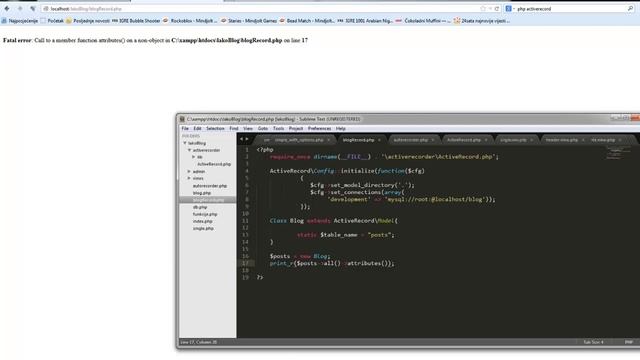This screenshot has height=360, width=640.
Task: Switch to the autorecorder.php tab
Action: click(411, 140)
